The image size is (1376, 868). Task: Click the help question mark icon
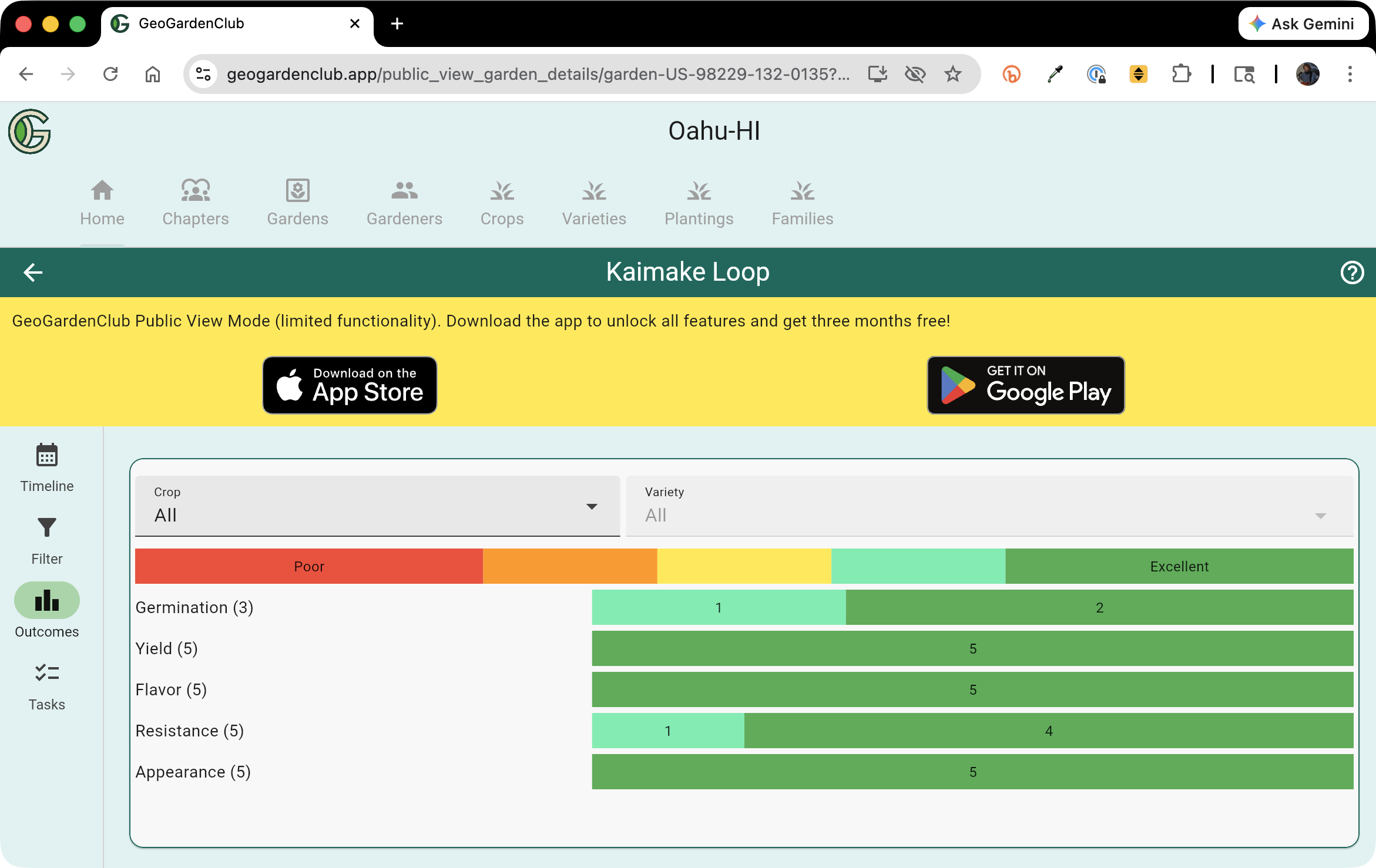(x=1351, y=272)
